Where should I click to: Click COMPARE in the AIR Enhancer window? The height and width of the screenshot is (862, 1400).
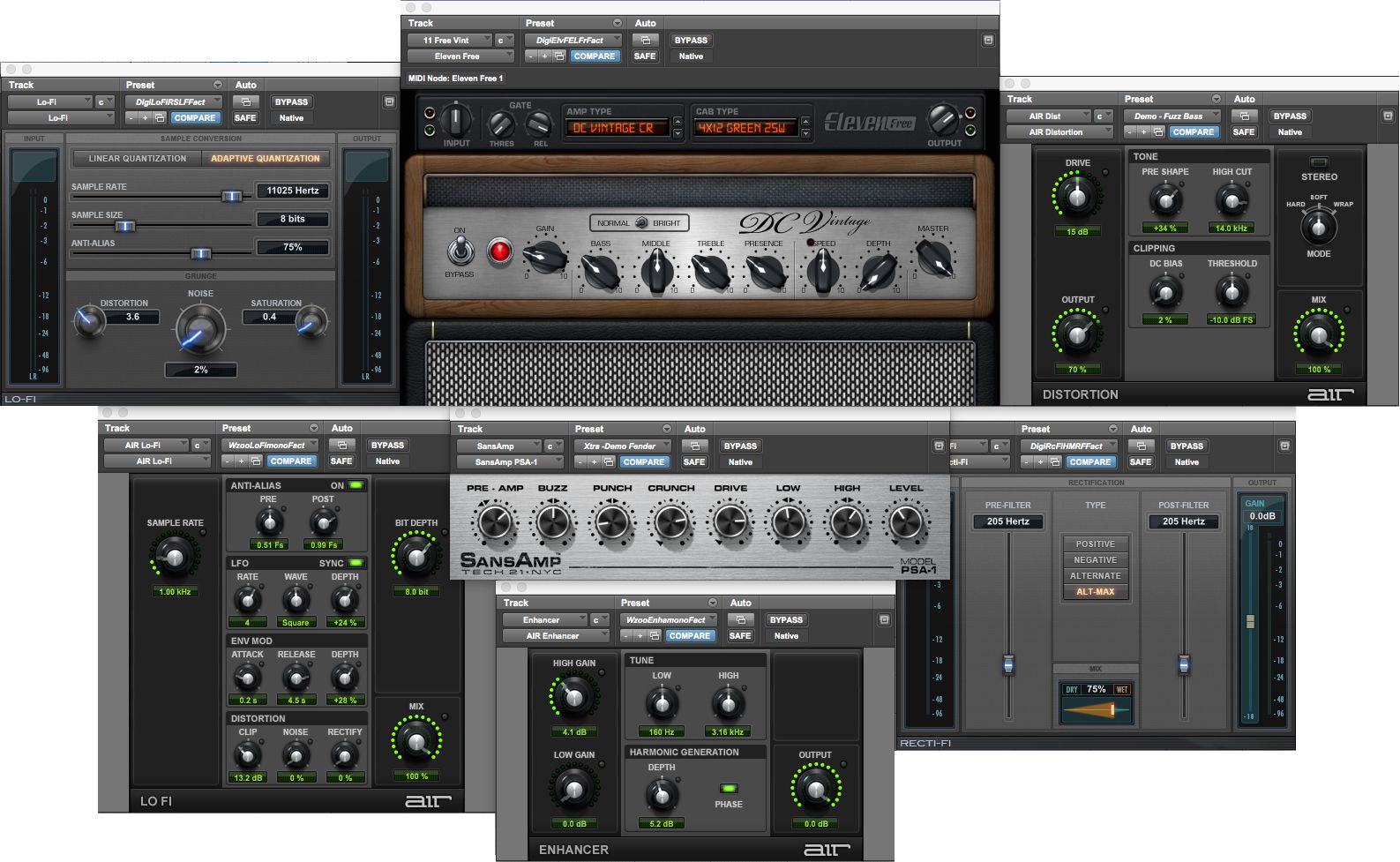tap(690, 636)
